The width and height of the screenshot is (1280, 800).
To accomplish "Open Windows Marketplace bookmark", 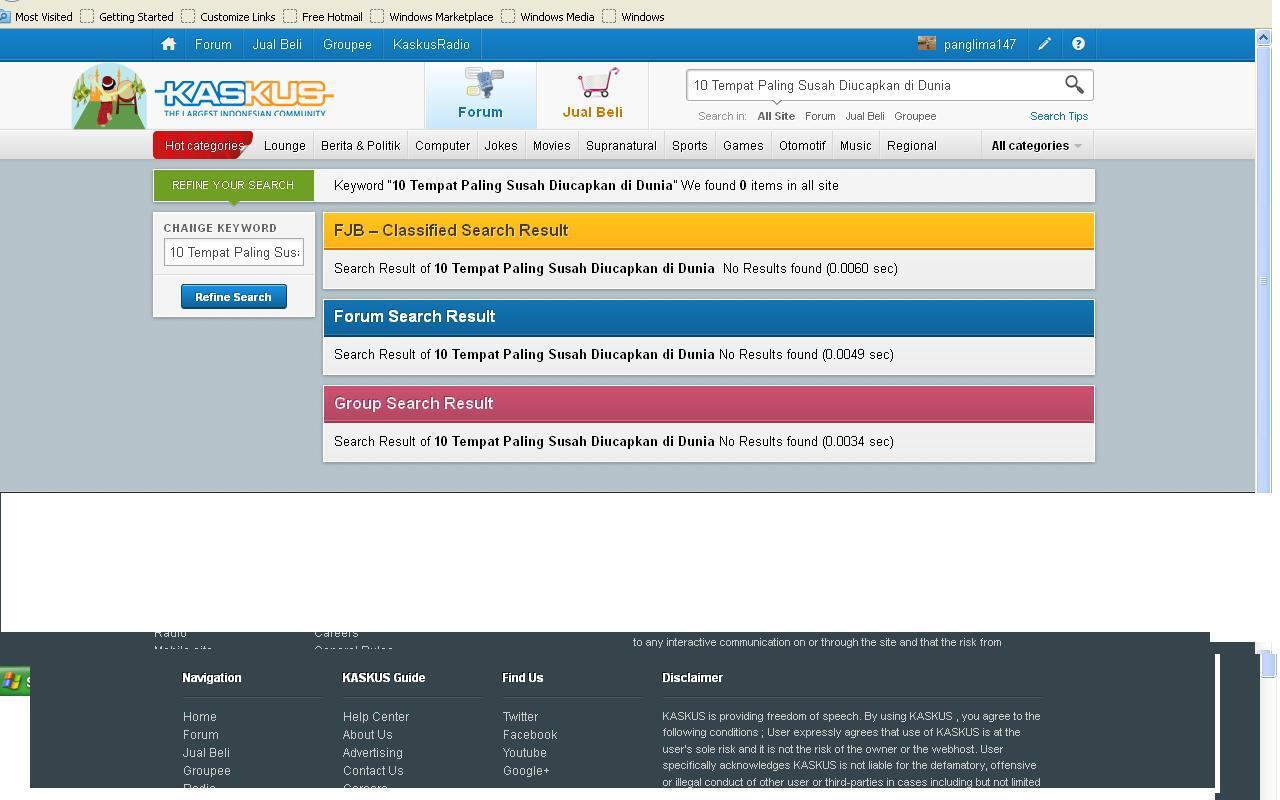I will click(x=432, y=17).
